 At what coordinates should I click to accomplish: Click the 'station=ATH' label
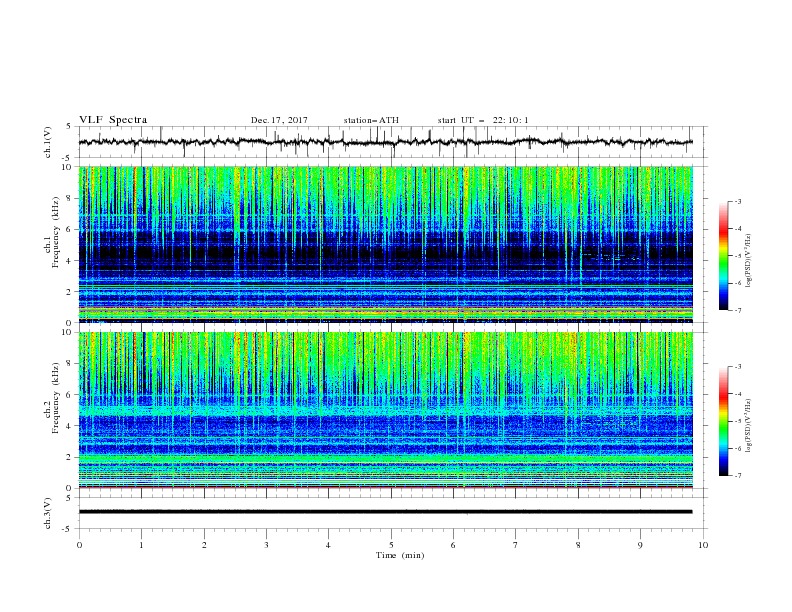pos(371,120)
